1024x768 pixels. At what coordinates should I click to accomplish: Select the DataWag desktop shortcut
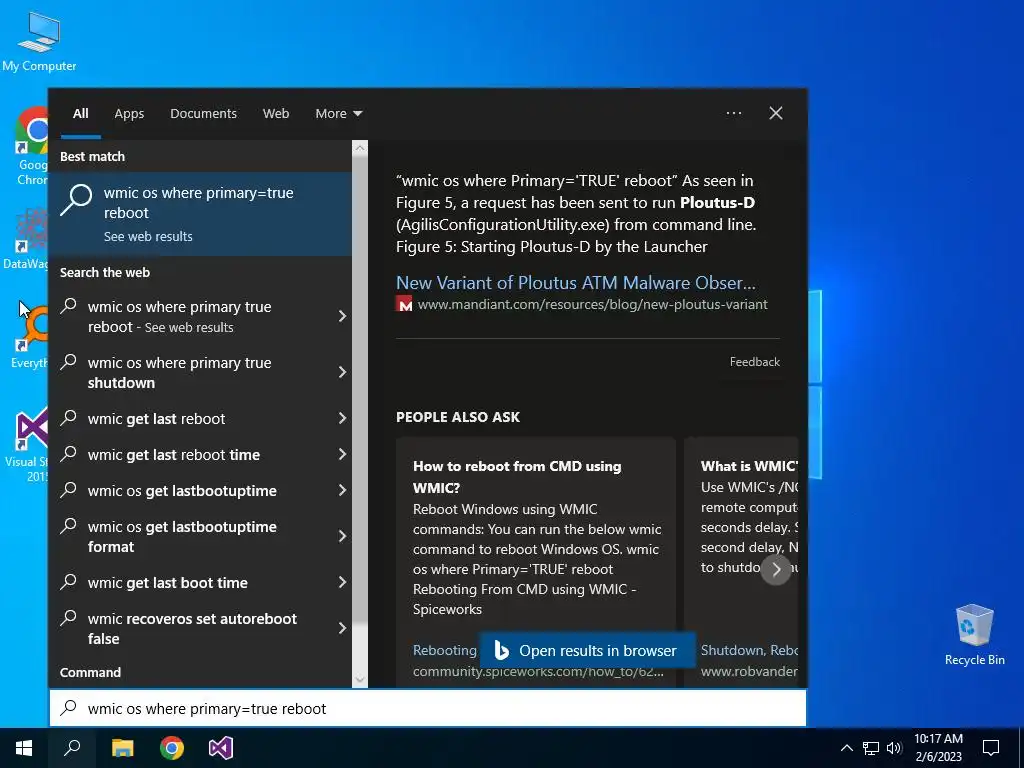pos(26,239)
